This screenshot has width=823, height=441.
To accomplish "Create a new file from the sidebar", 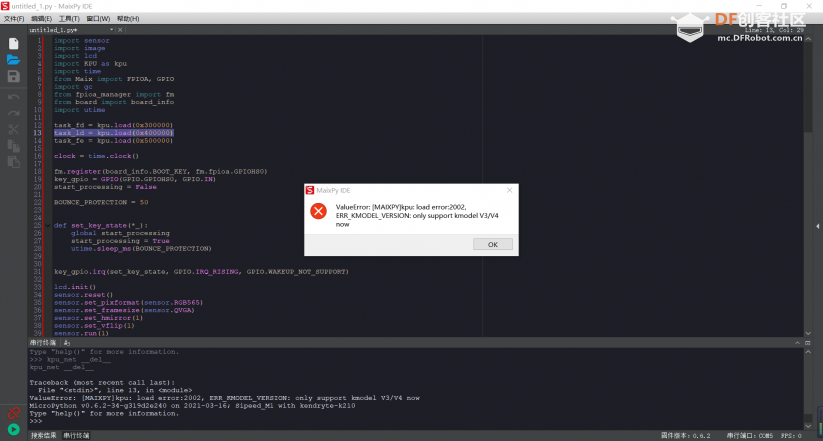I will click(14, 43).
